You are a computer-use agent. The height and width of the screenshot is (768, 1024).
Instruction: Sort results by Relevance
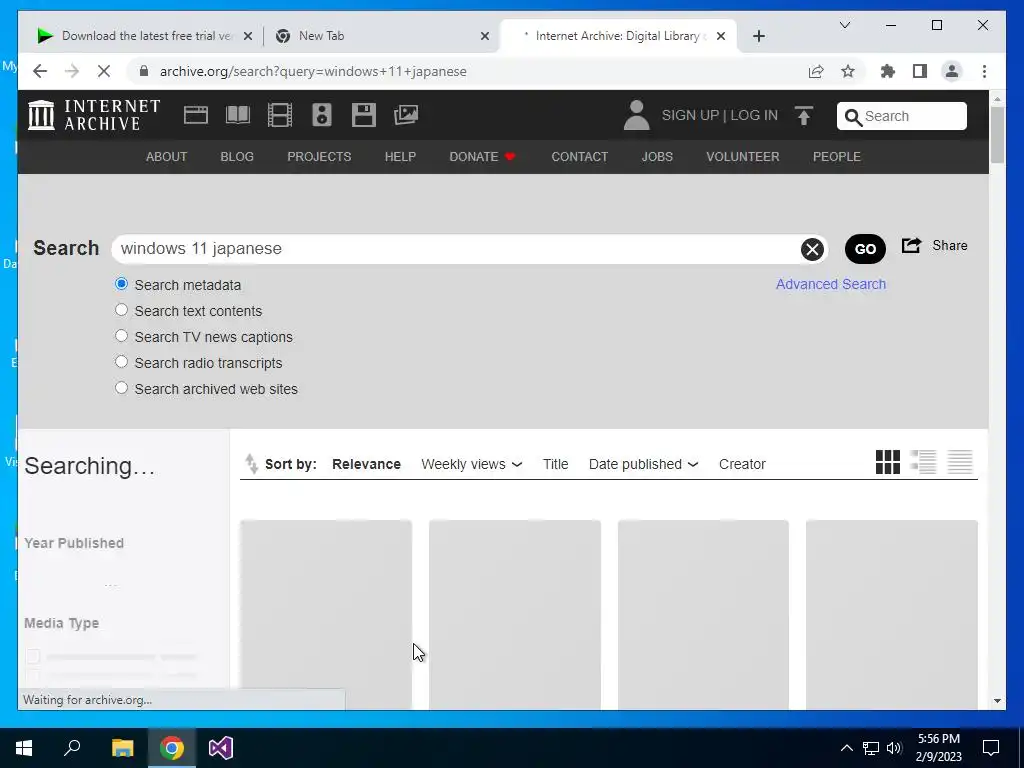[x=366, y=464]
